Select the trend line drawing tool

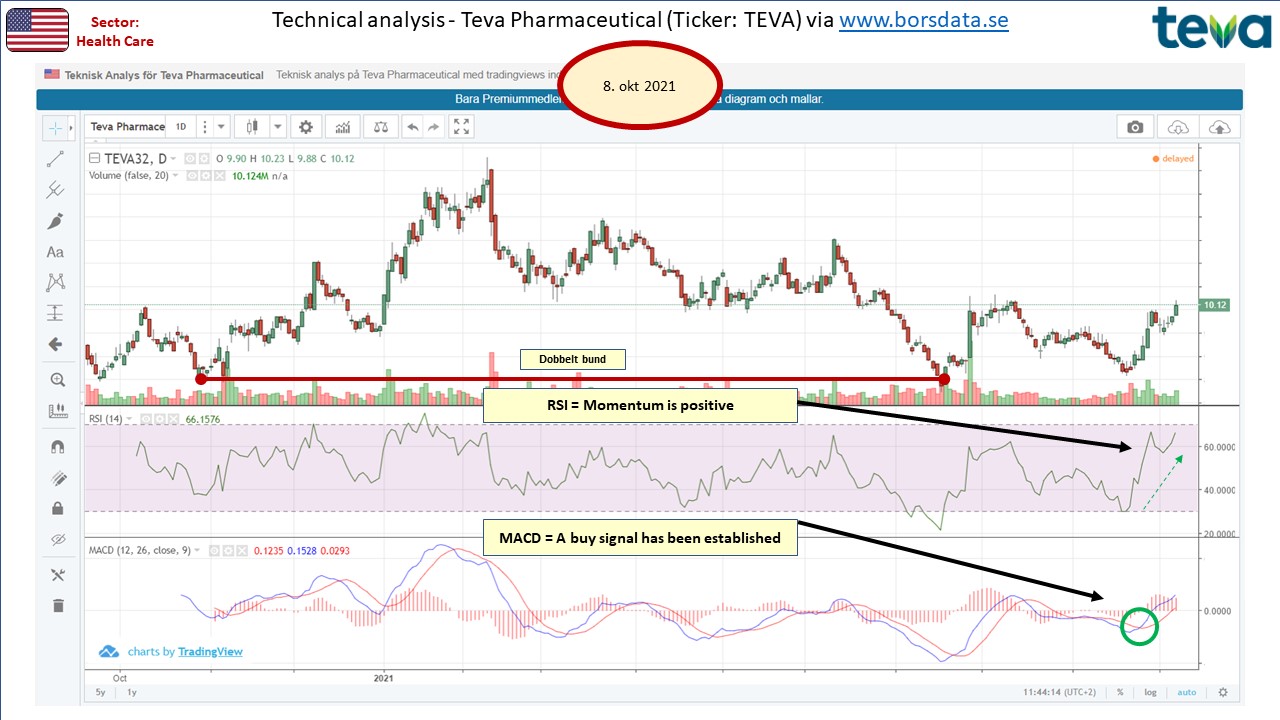coord(56,158)
